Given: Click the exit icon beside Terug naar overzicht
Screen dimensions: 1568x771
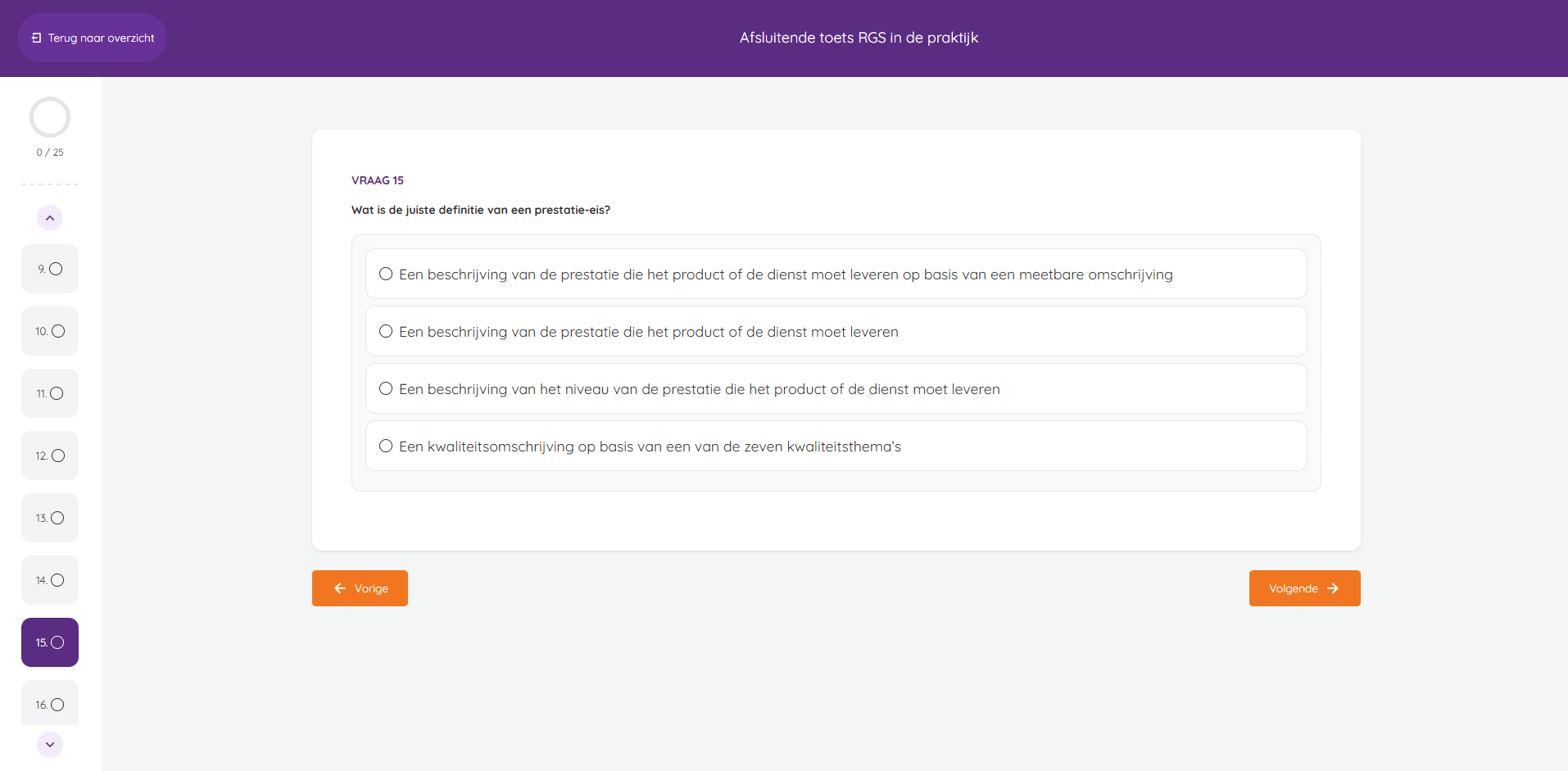Looking at the screenshot, I should 36,38.
